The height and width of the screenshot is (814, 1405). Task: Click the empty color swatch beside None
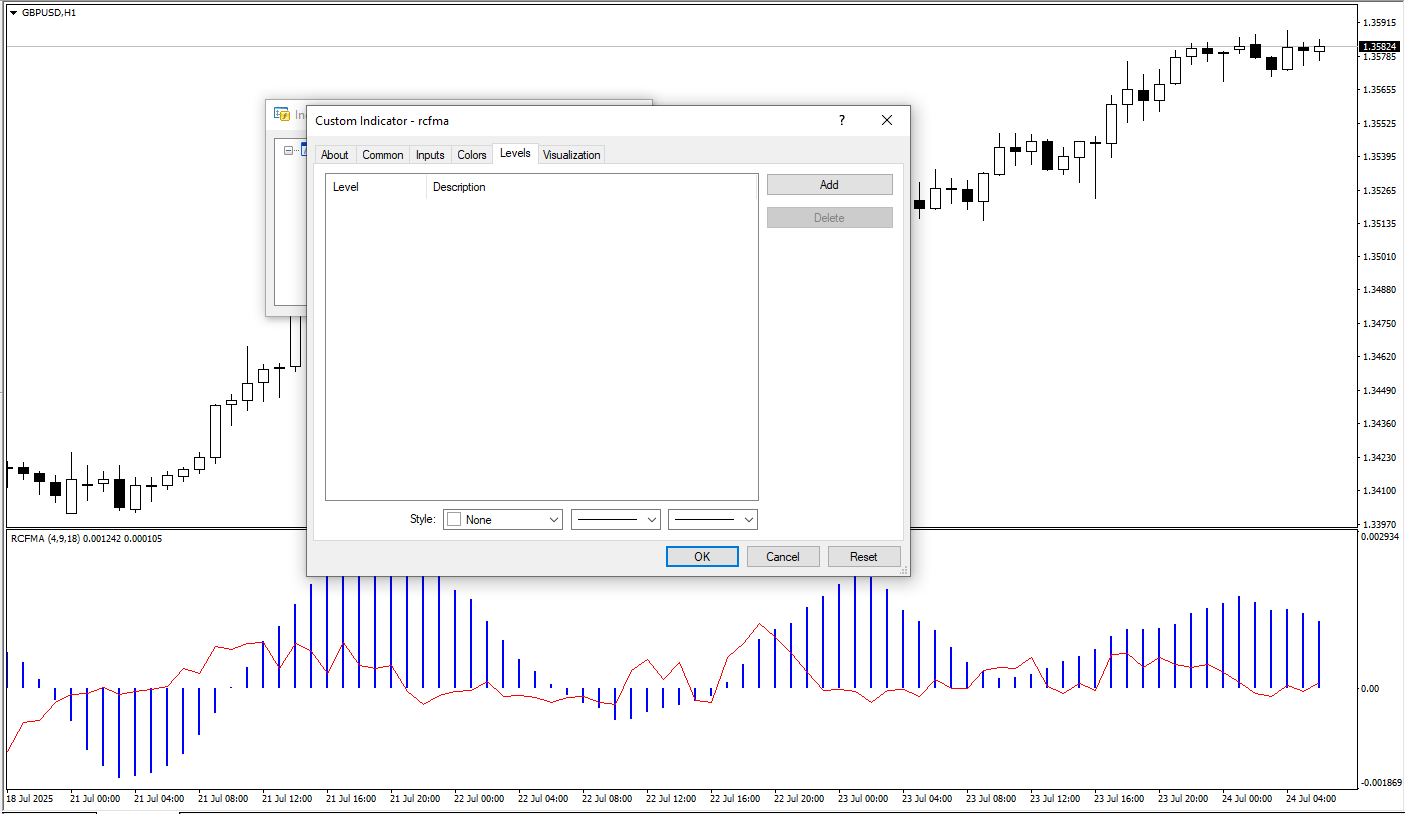tap(454, 520)
